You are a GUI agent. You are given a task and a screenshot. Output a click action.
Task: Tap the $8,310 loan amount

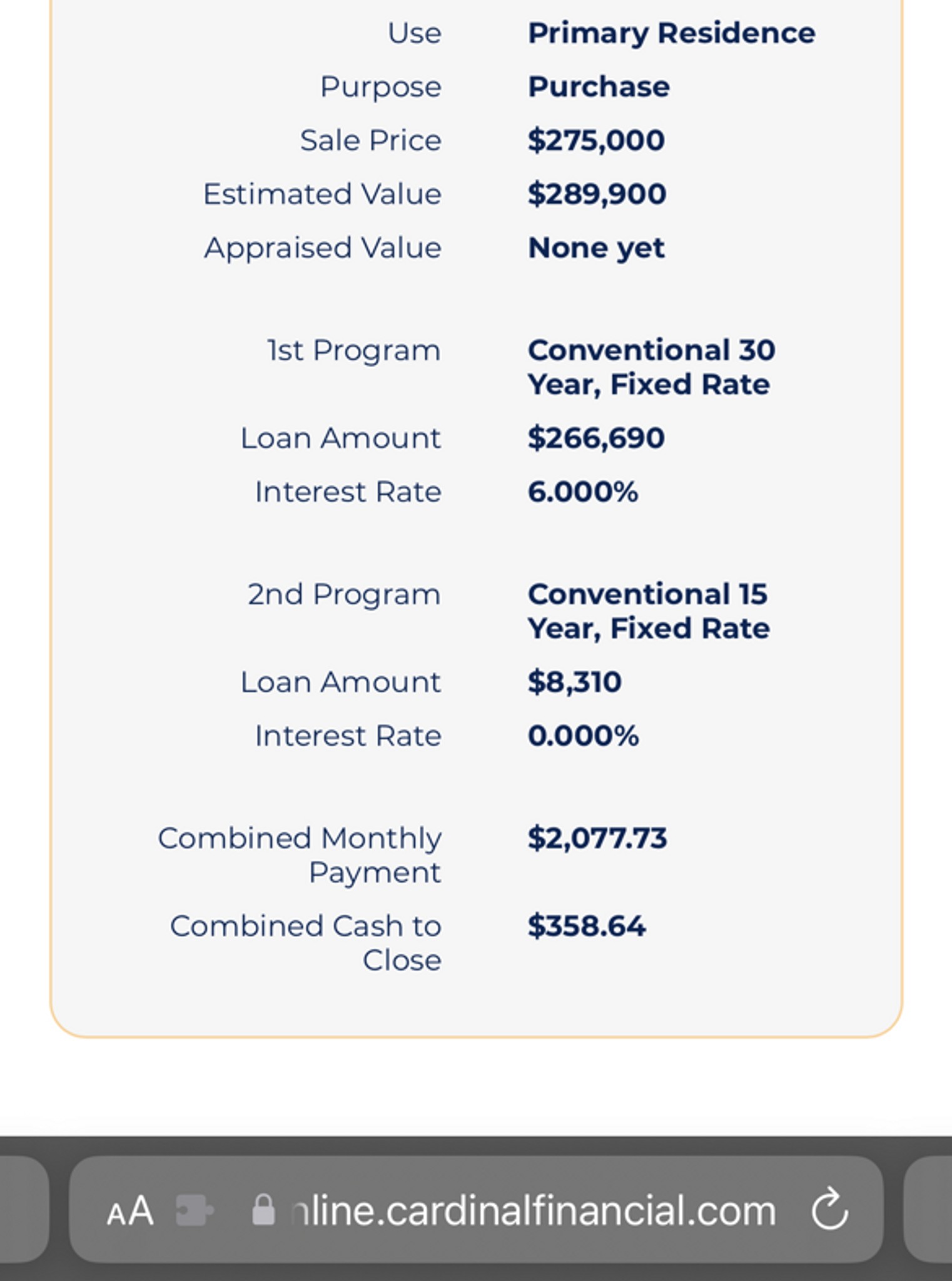point(575,682)
